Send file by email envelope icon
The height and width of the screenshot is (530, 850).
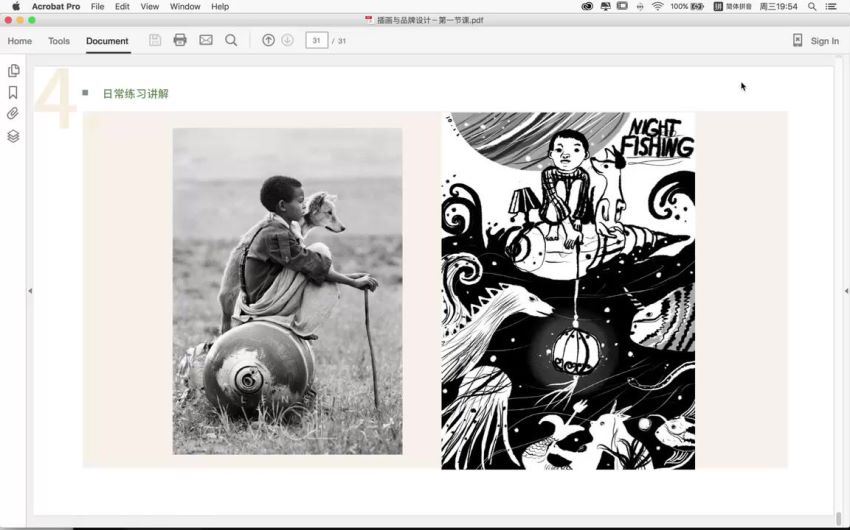[206, 40]
